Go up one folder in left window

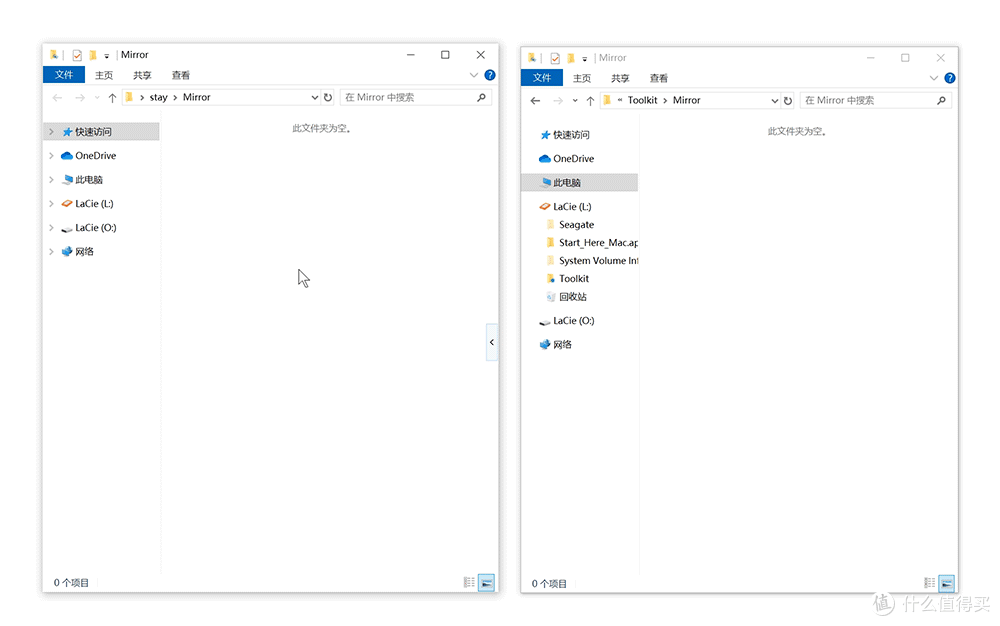click(112, 98)
